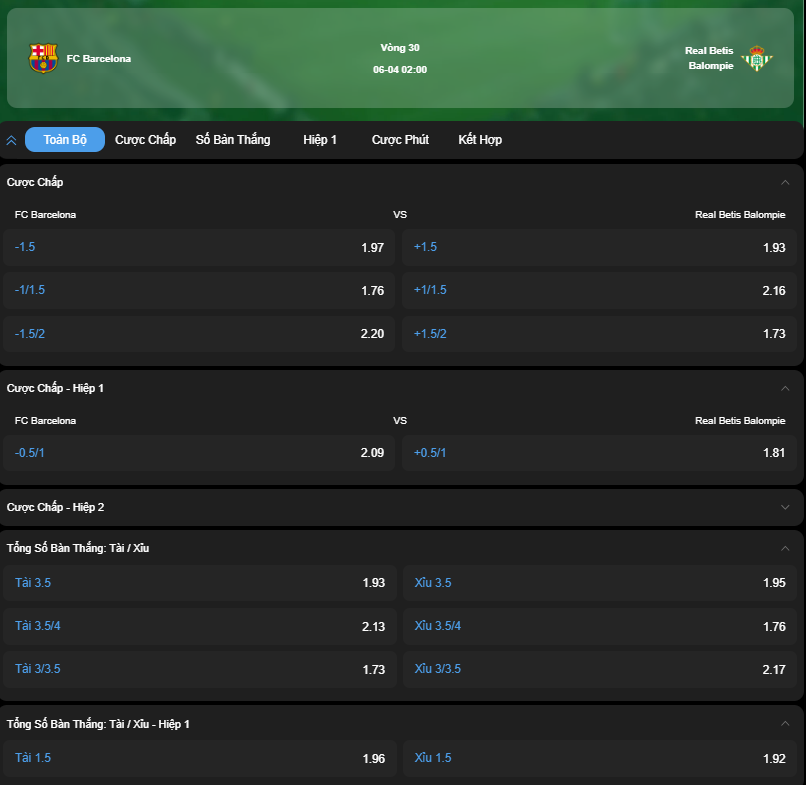
Task: Bet Xỉu 3.5 at 1.95
Action: 600,583
